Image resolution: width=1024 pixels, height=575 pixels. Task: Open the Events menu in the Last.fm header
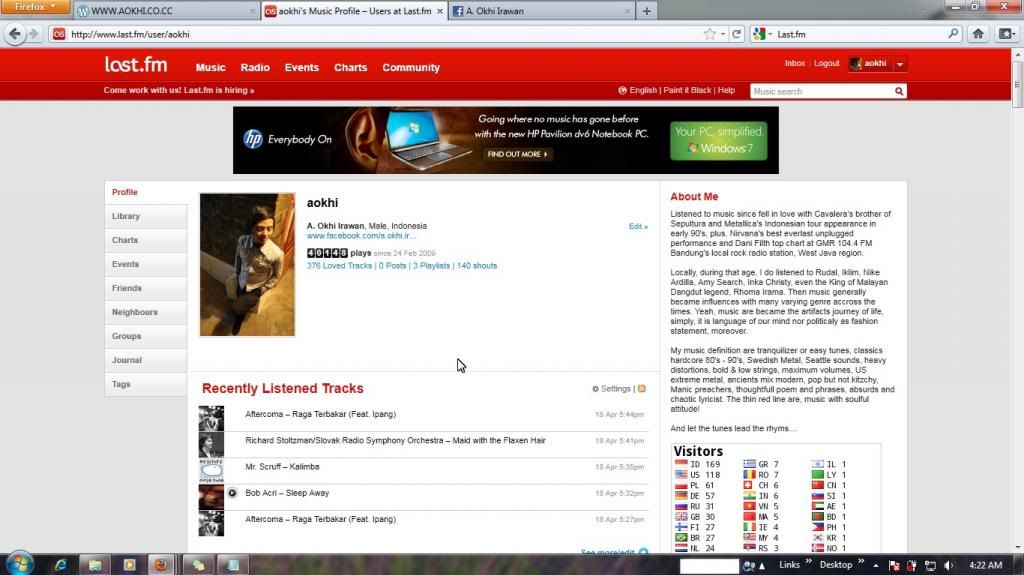[302, 67]
